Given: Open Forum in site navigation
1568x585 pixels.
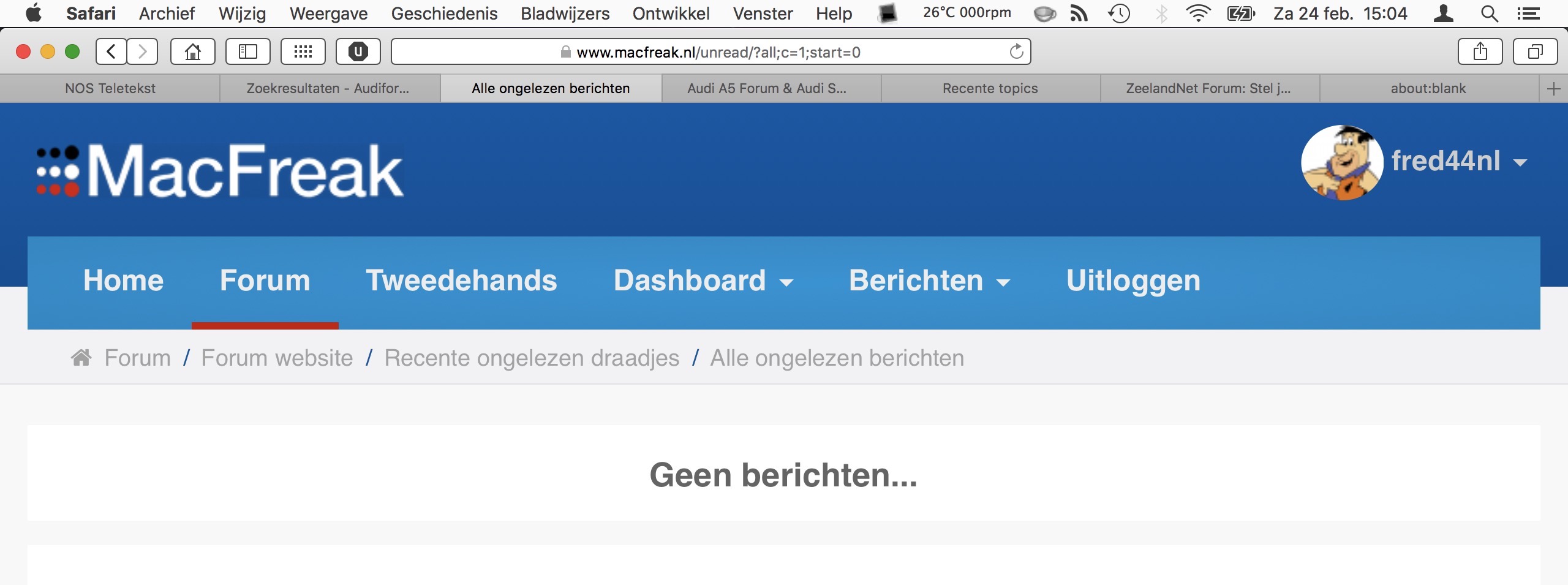Looking at the screenshot, I should click(x=265, y=281).
